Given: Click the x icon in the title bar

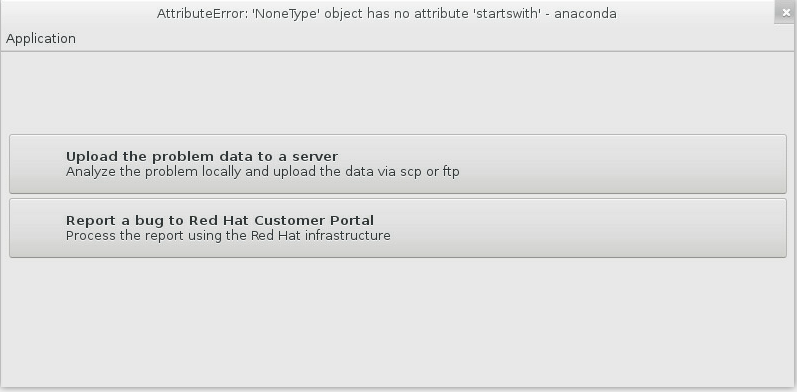Looking at the screenshot, I should [x=786, y=13].
